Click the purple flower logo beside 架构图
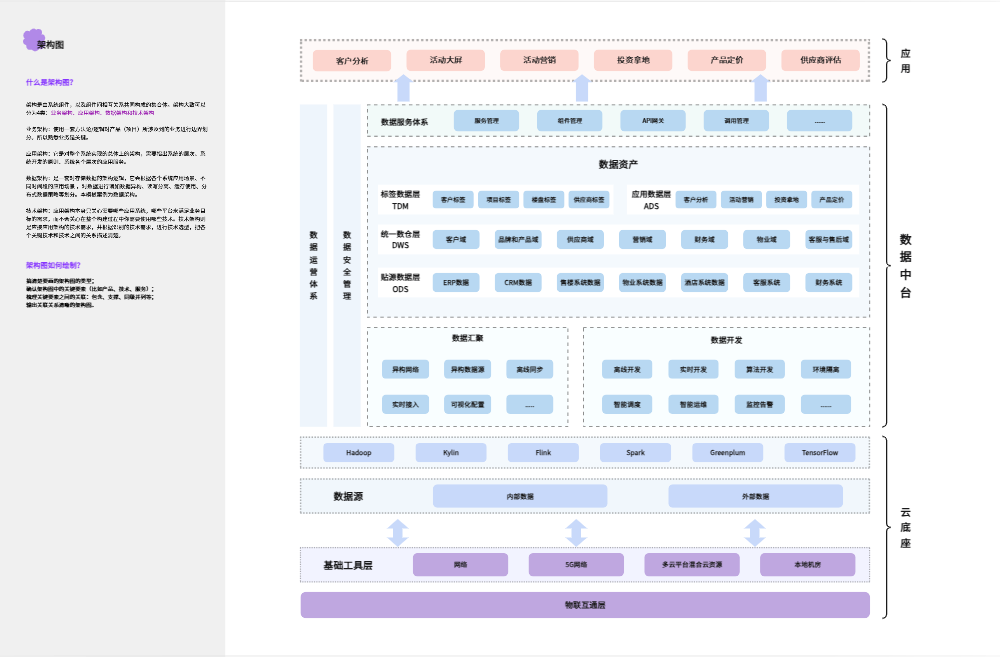Screen dimensions: 1000x657 32,40
